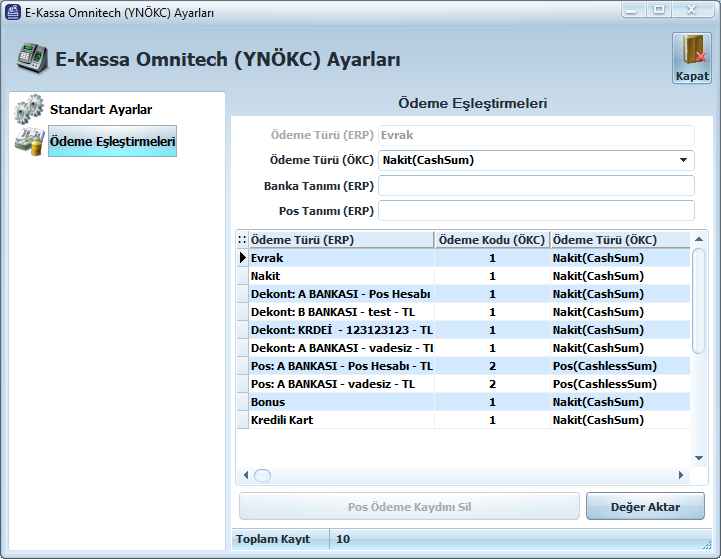Select the Evrak row indicator arrow

(x=243, y=258)
